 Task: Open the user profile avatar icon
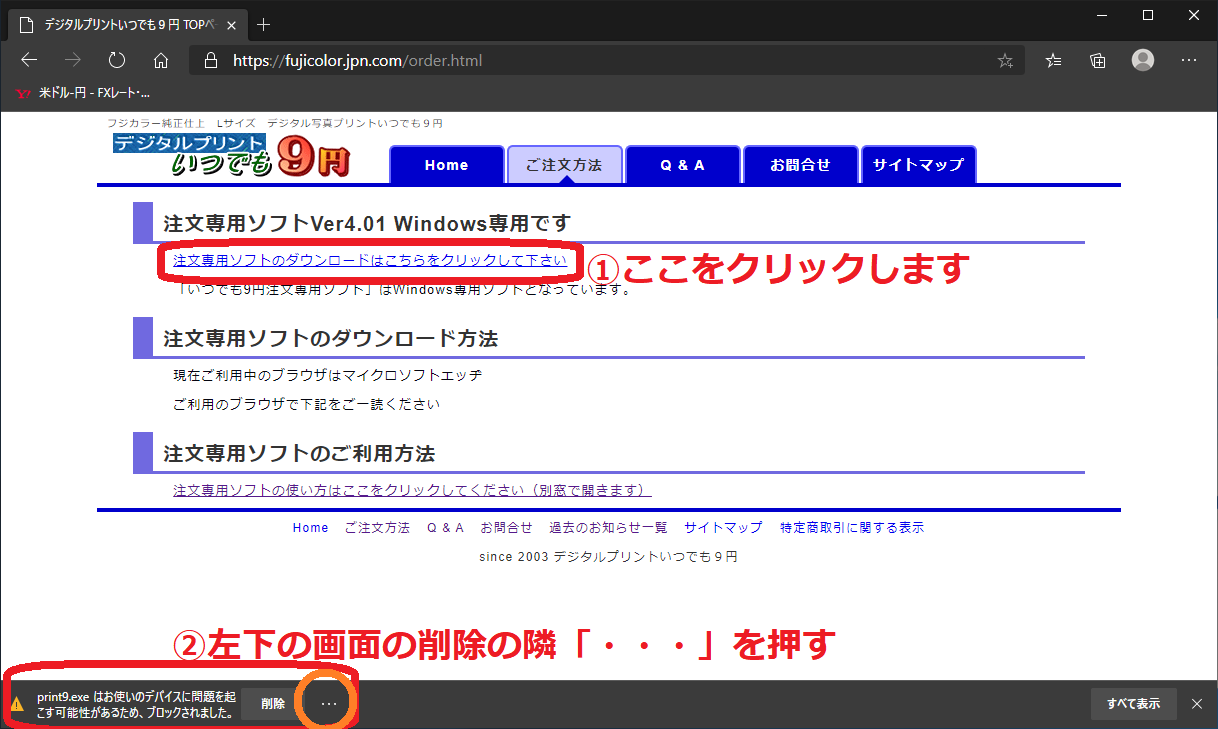1143,60
